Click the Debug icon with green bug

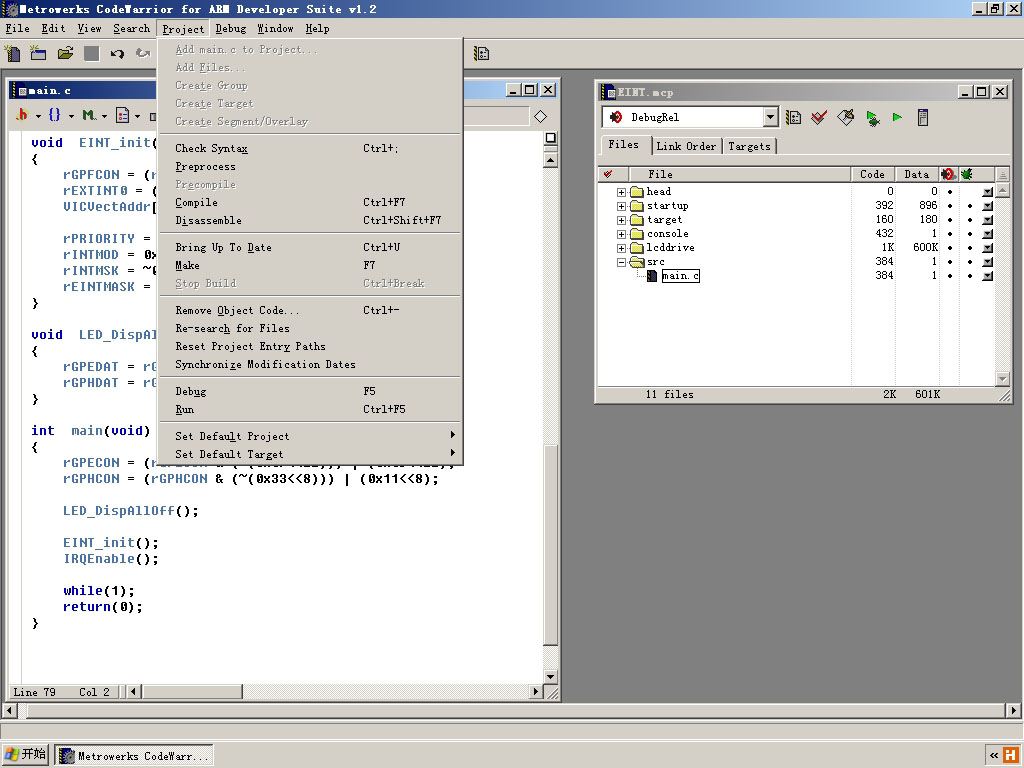click(x=872, y=118)
